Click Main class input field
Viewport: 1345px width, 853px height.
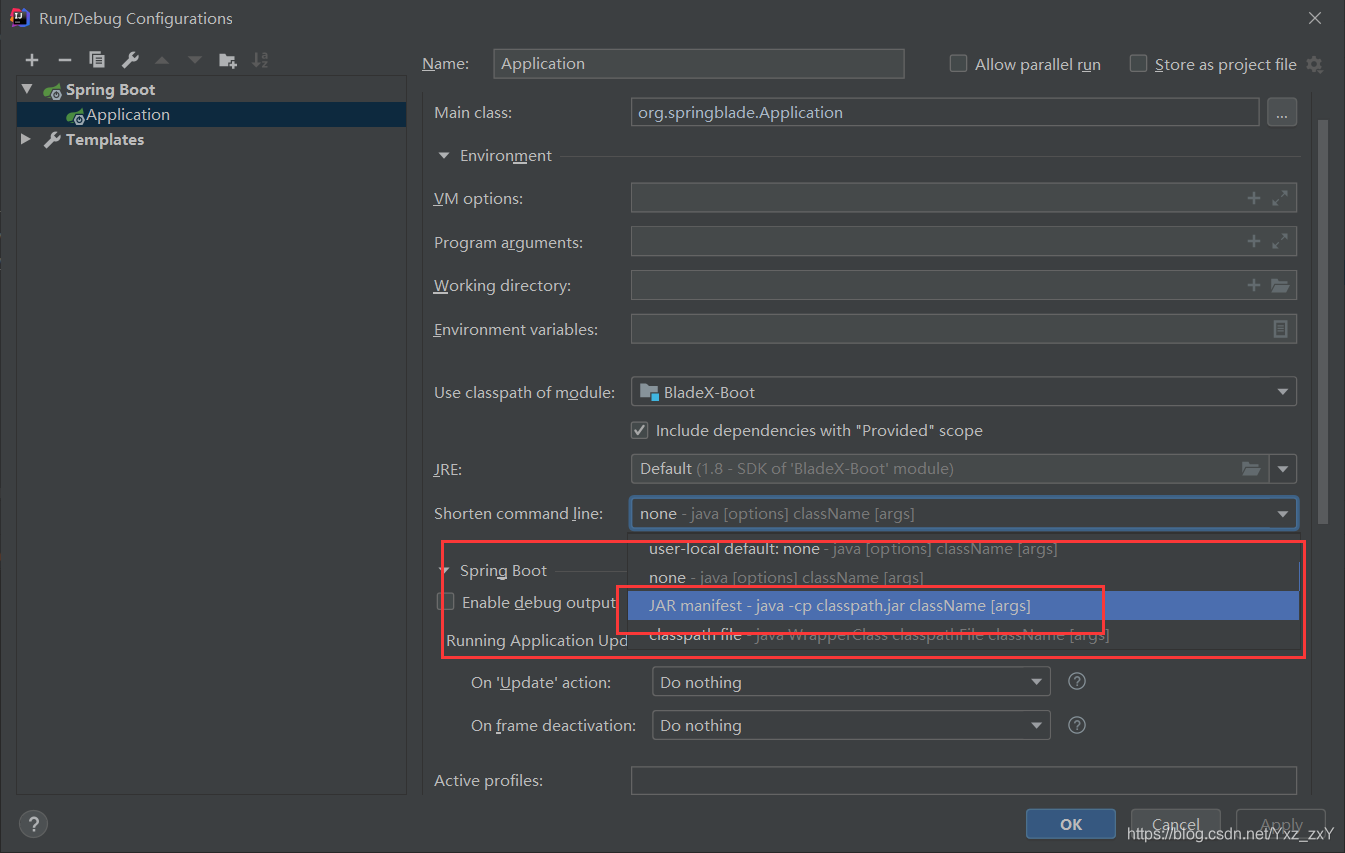945,113
